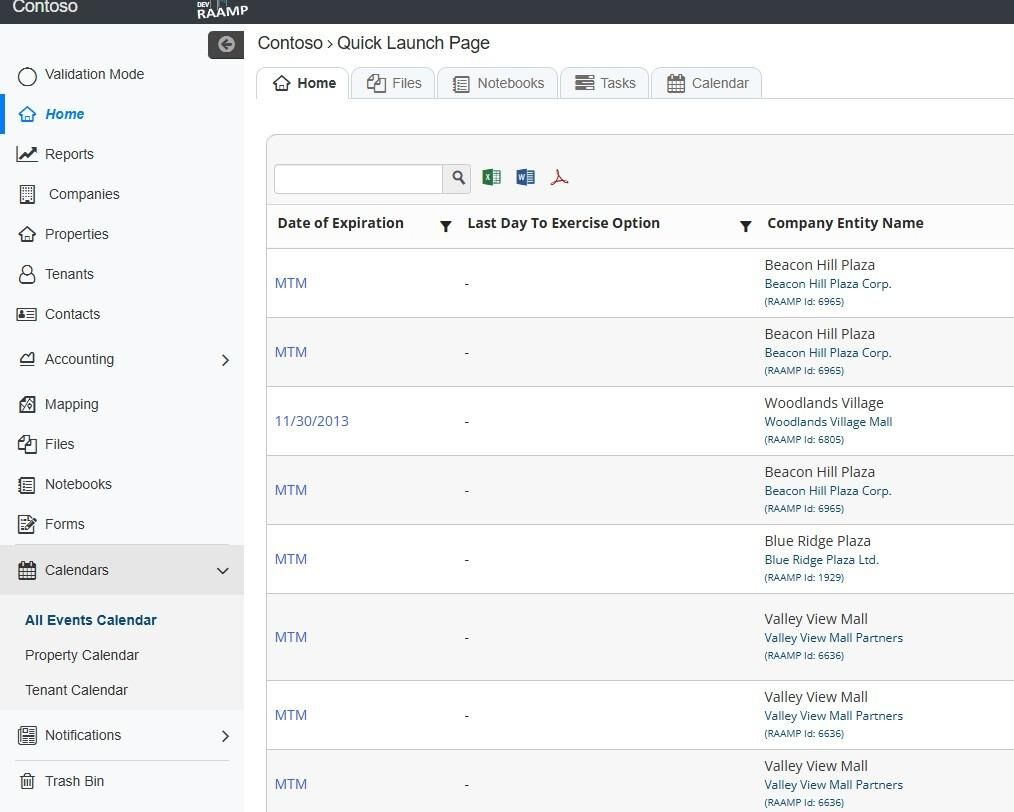This screenshot has height=812, width=1014.
Task: Filter Last Day To Exercise Option column
Action: tap(745, 226)
